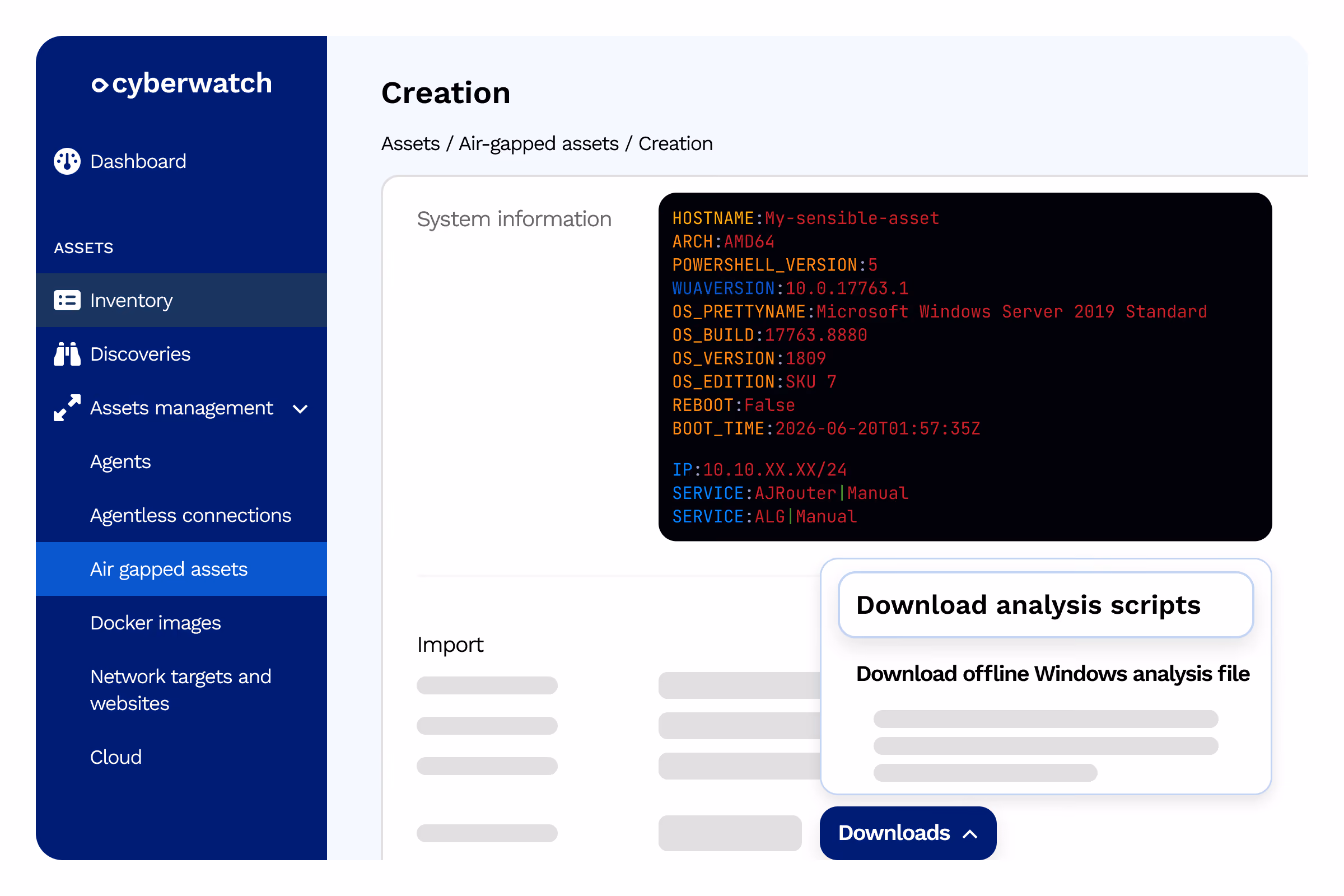Screen dimensions: 1344x896
Task: Click the System information label
Action: coord(514,219)
